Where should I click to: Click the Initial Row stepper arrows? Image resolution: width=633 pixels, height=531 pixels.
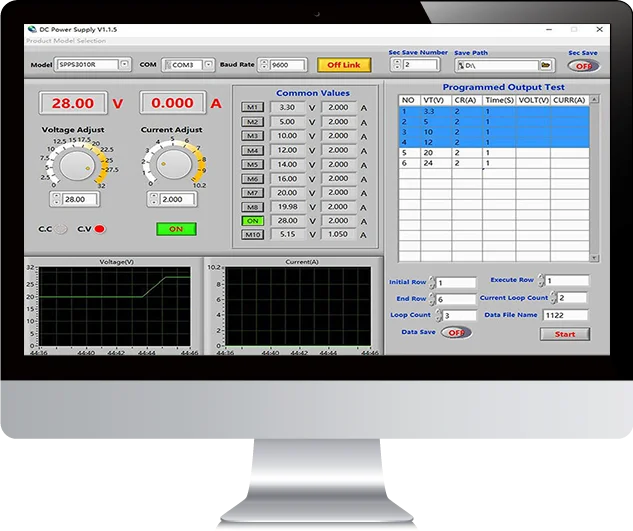coord(432,283)
